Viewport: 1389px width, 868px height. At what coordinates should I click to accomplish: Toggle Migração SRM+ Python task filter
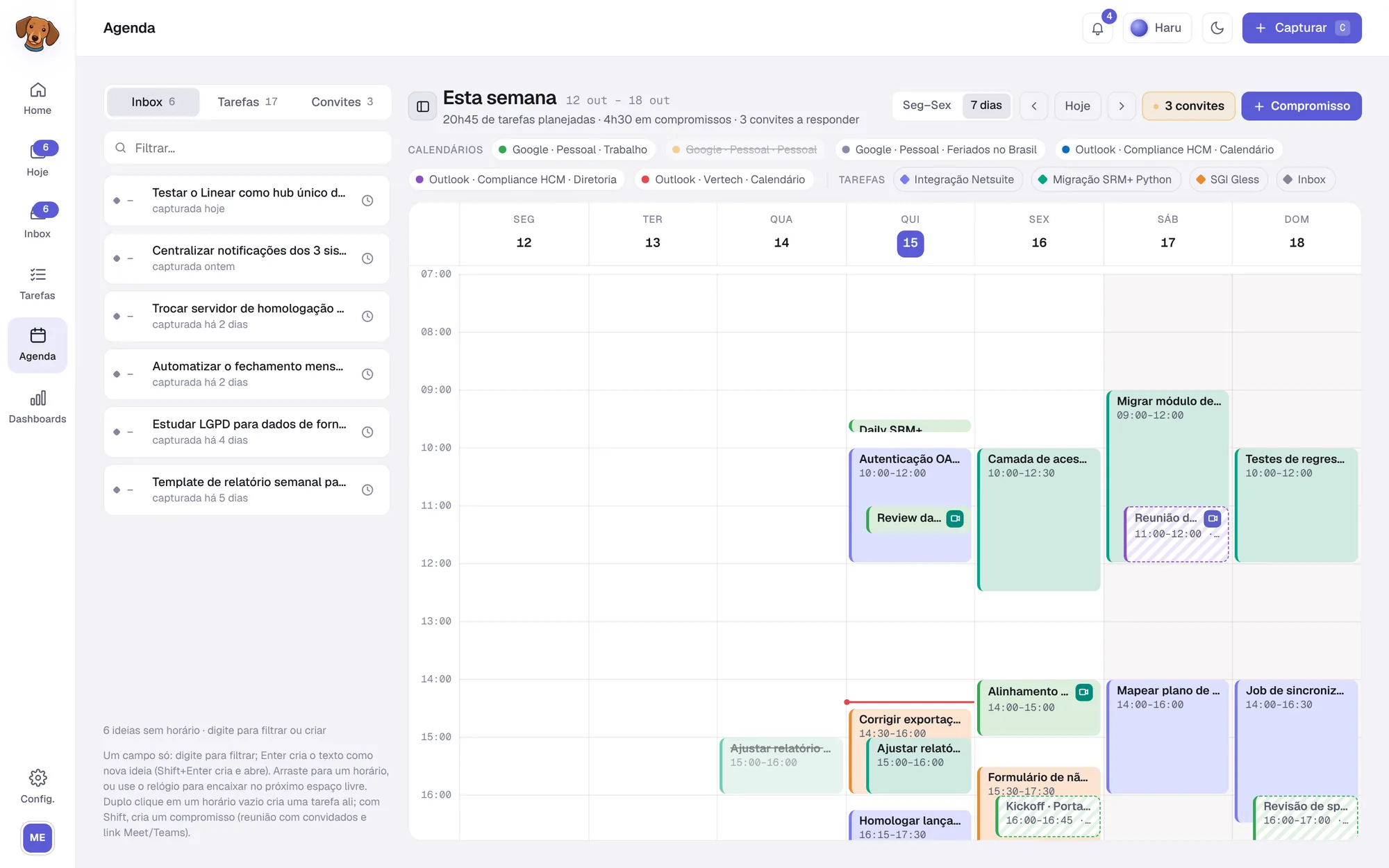[x=1106, y=179]
